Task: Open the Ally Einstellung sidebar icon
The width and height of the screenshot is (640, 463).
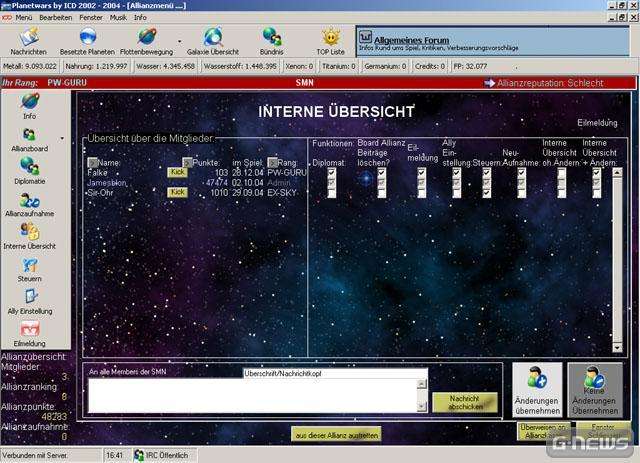Action: pos(30,296)
